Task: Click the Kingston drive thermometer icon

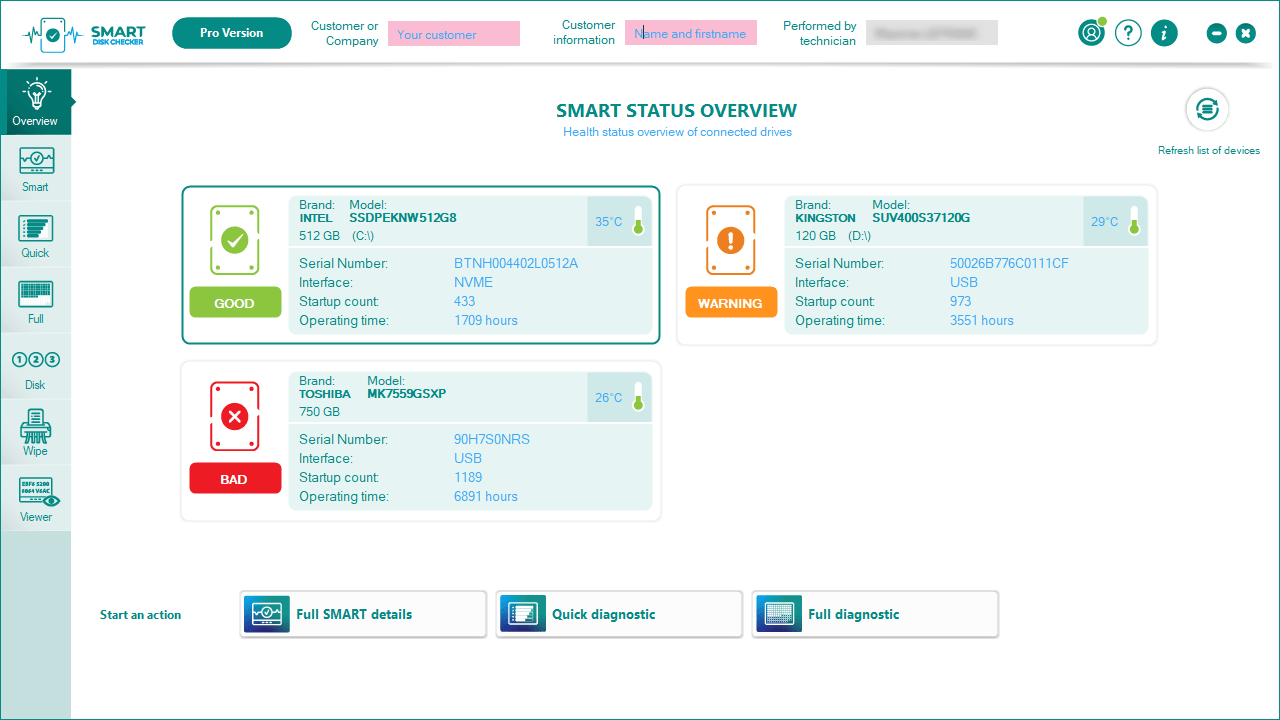Action: pos(1134,221)
